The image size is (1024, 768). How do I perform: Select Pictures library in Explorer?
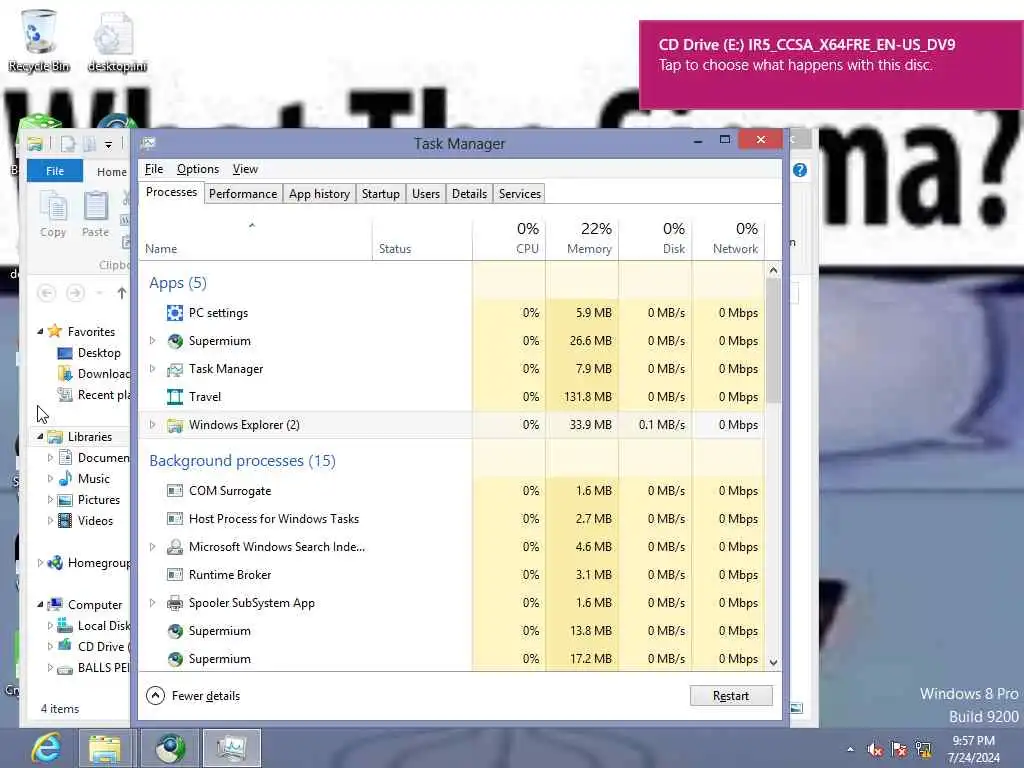pos(99,500)
